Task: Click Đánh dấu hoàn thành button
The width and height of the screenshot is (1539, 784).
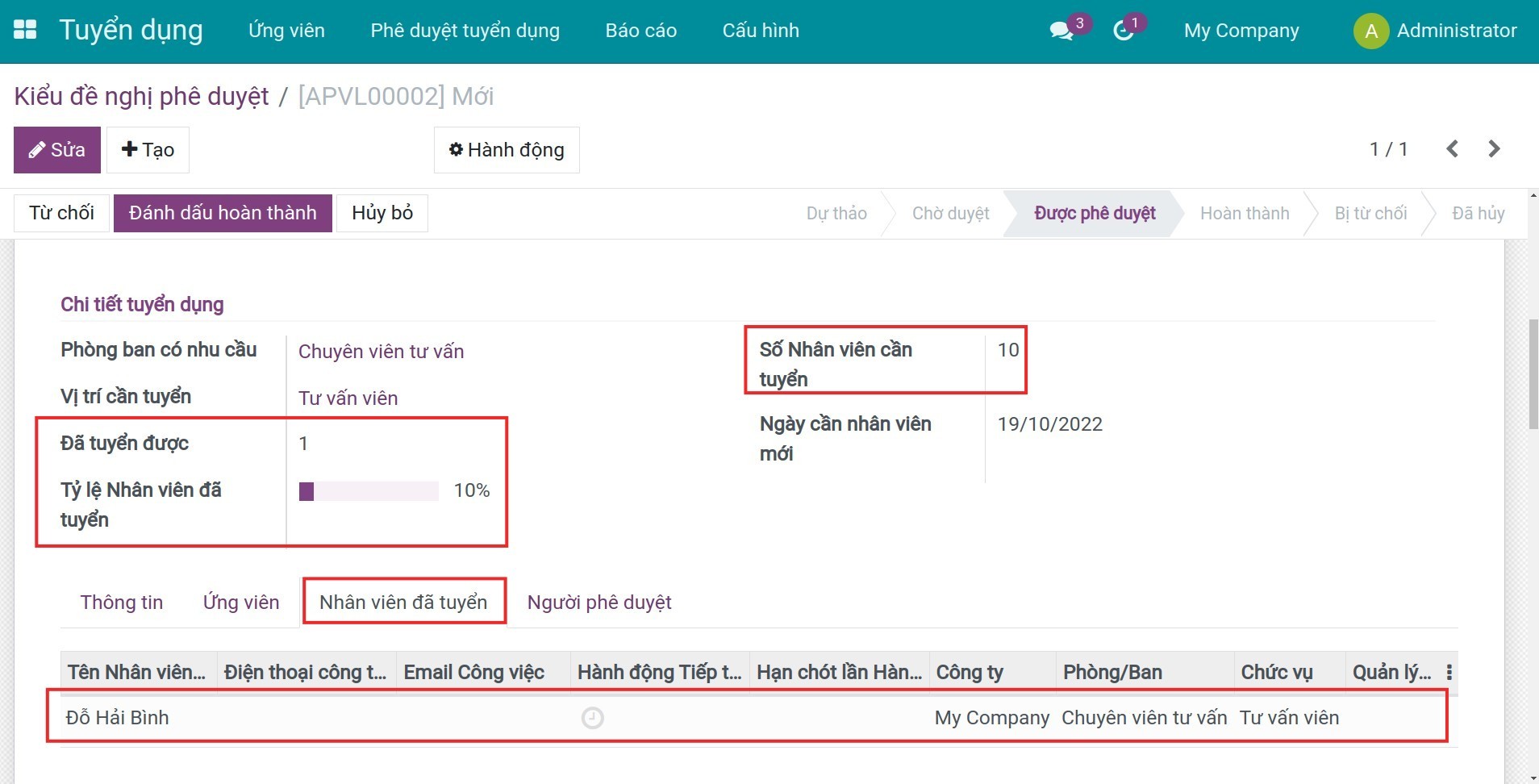Action: [x=223, y=213]
